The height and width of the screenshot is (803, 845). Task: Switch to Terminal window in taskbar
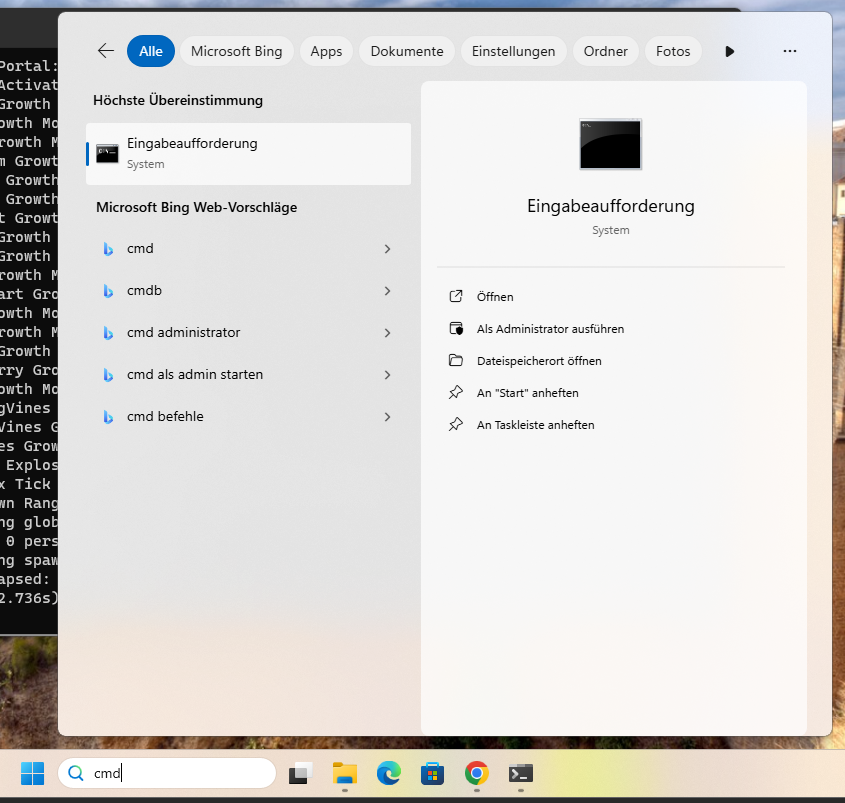520,773
